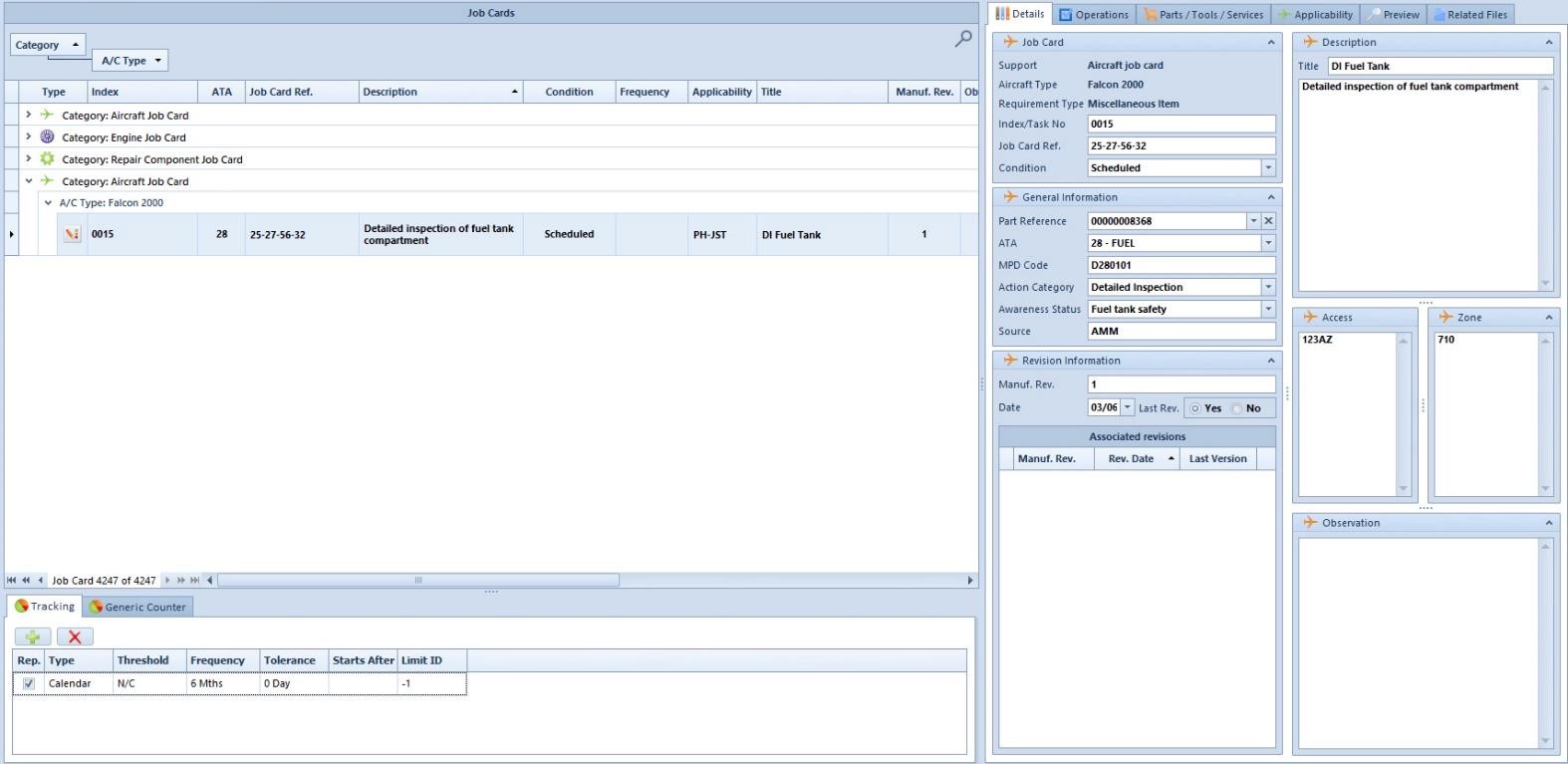Expand Category: Repair Component Job Card group
Screen dimensions: 1568x764
click(x=28, y=158)
